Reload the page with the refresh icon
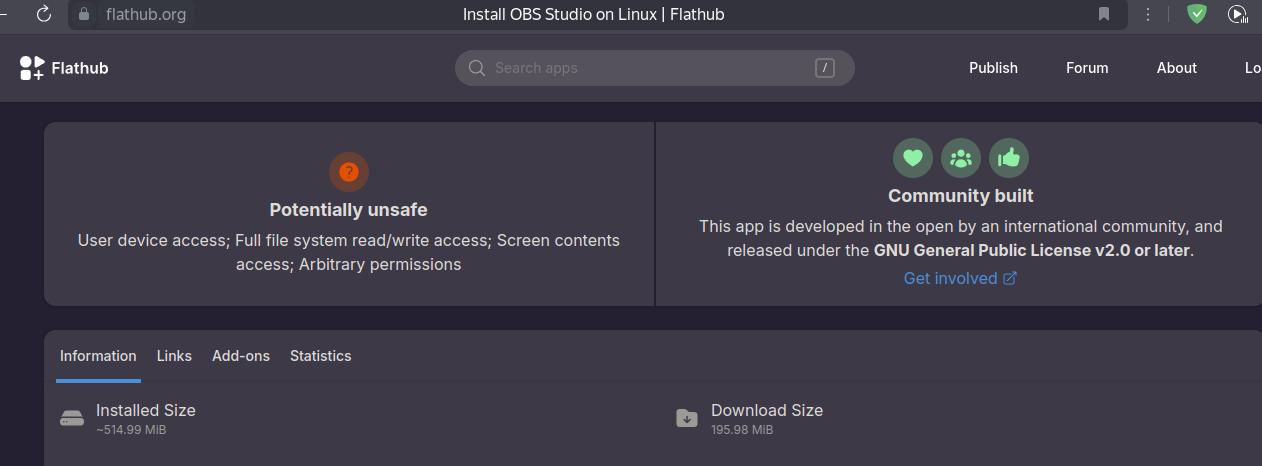 pyautogui.click(x=43, y=14)
